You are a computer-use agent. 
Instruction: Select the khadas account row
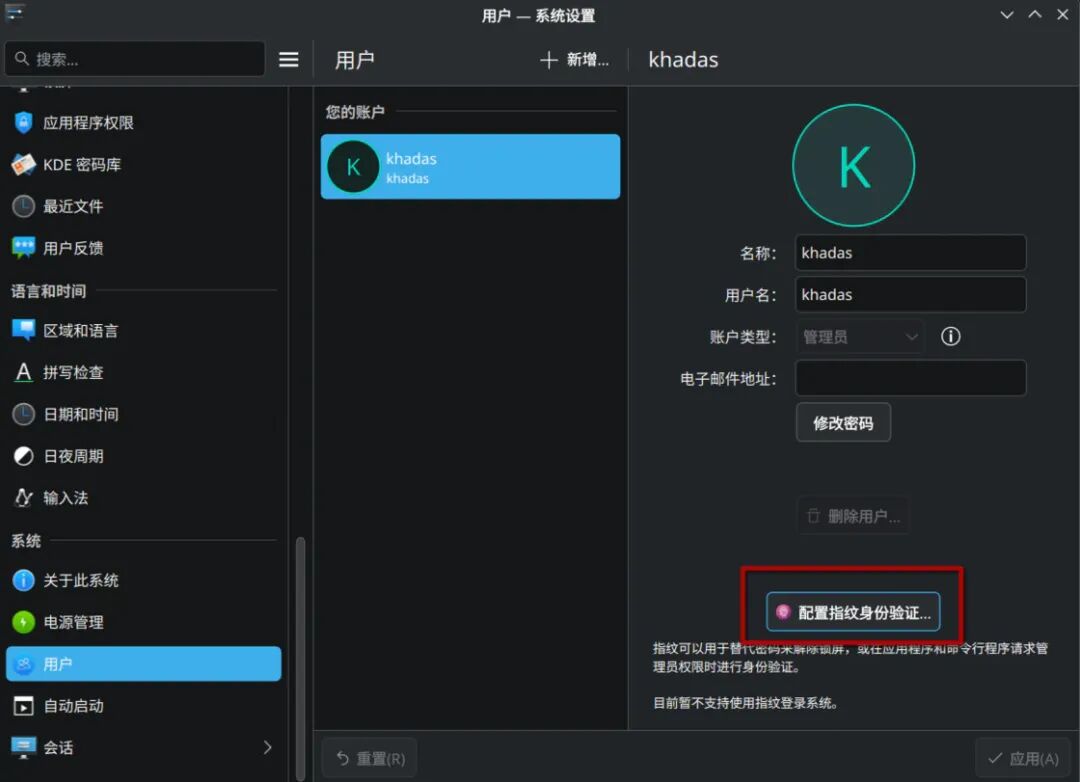[470, 167]
